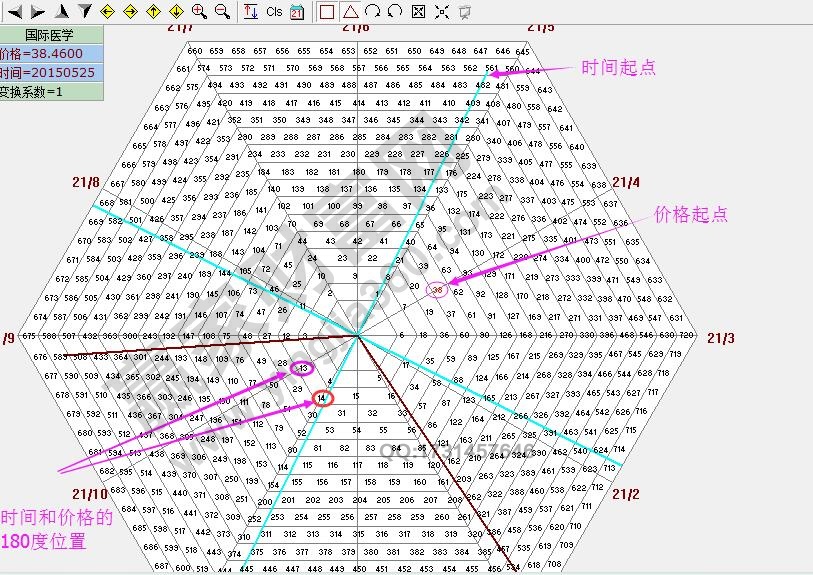
Task: Click the black right arrow toolbar icon
Action: coord(37,11)
